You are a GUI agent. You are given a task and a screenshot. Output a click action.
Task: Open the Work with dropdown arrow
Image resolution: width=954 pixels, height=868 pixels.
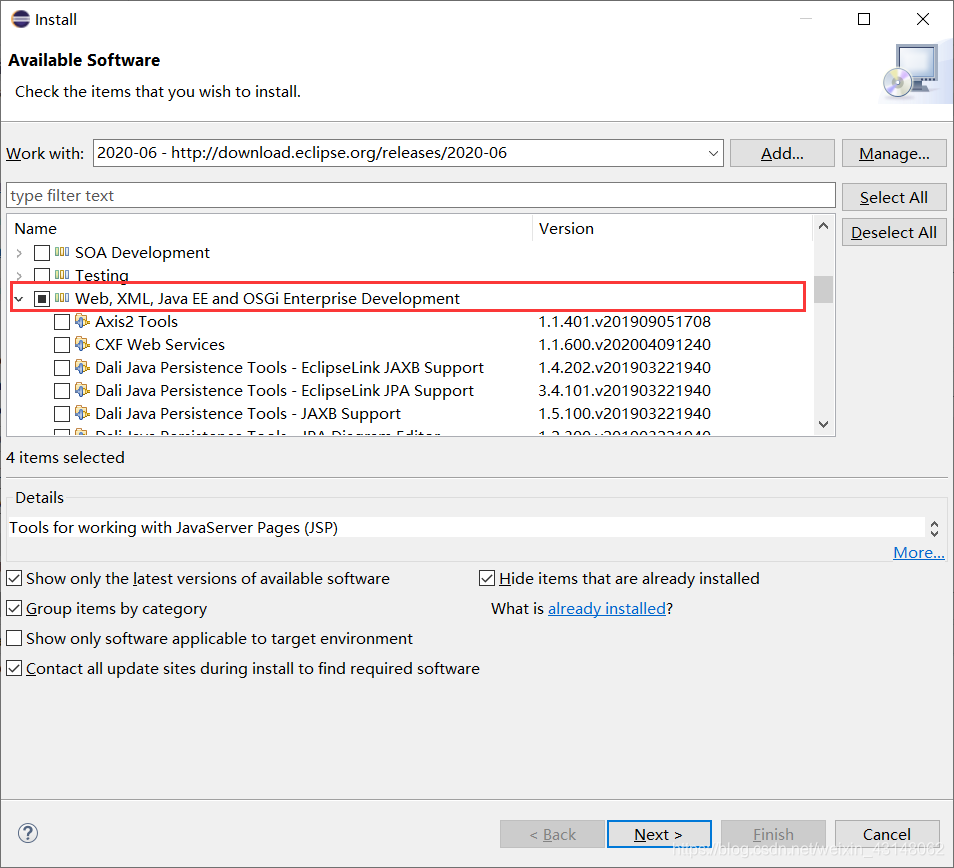pos(714,153)
